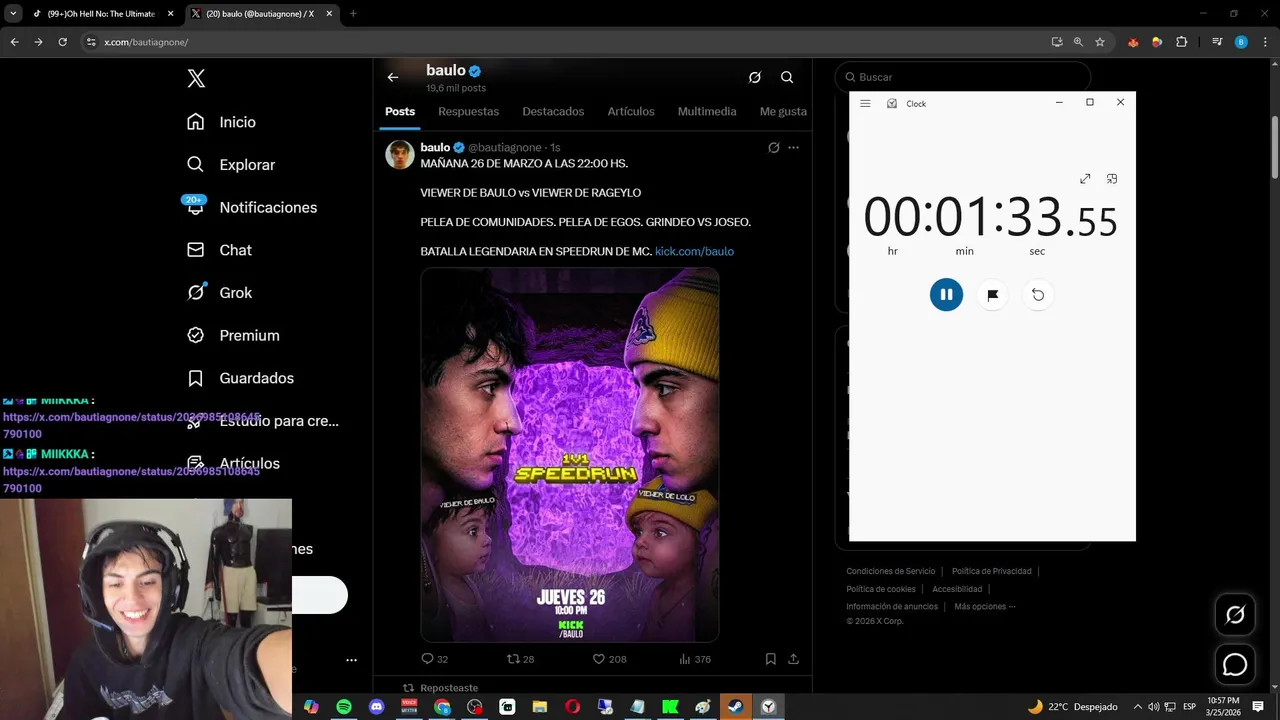Click the X logo home icon
Screen dimensions: 1280x720
[196, 79]
